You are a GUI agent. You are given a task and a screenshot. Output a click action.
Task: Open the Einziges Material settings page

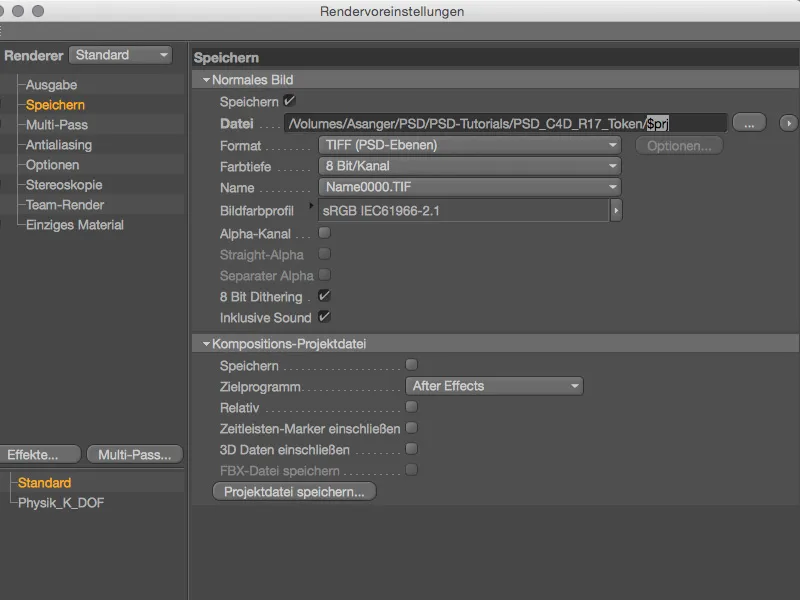(74, 225)
